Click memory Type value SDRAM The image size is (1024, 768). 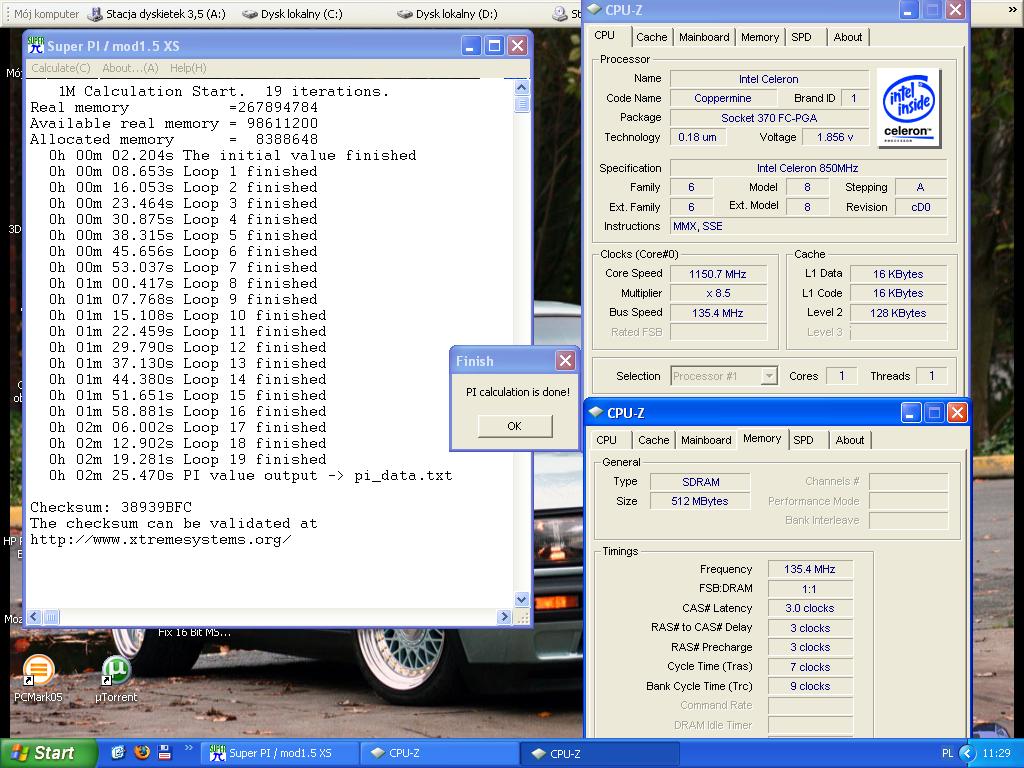(x=701, y=482)
